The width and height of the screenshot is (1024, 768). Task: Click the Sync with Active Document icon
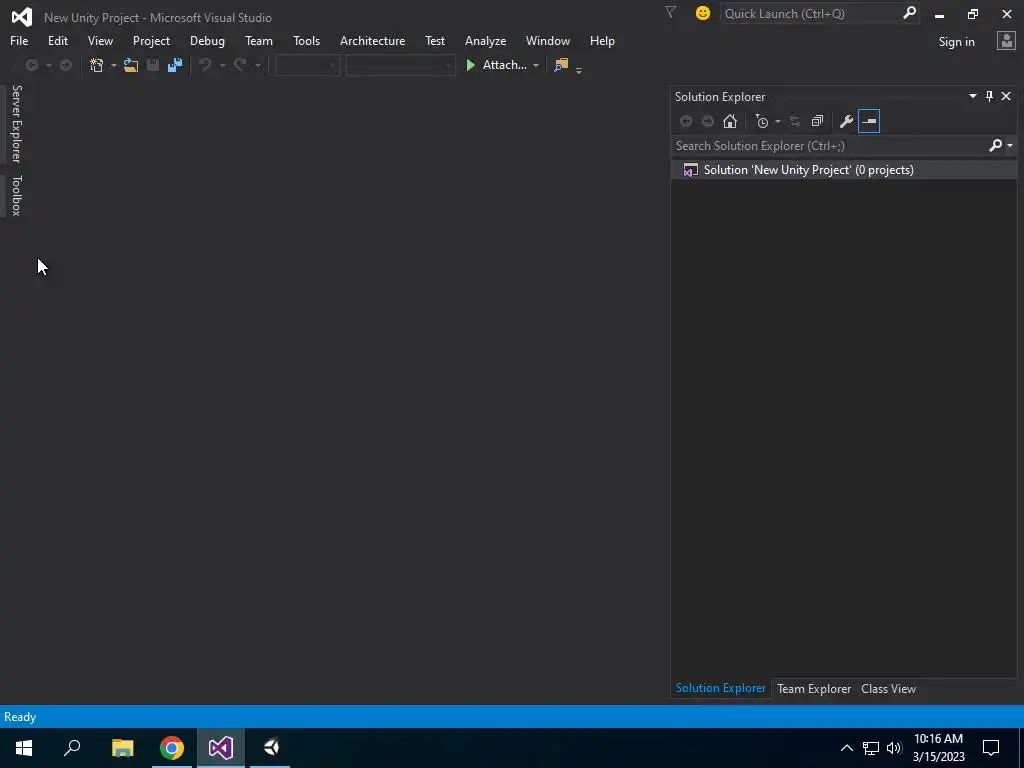(x=795, y=121)
